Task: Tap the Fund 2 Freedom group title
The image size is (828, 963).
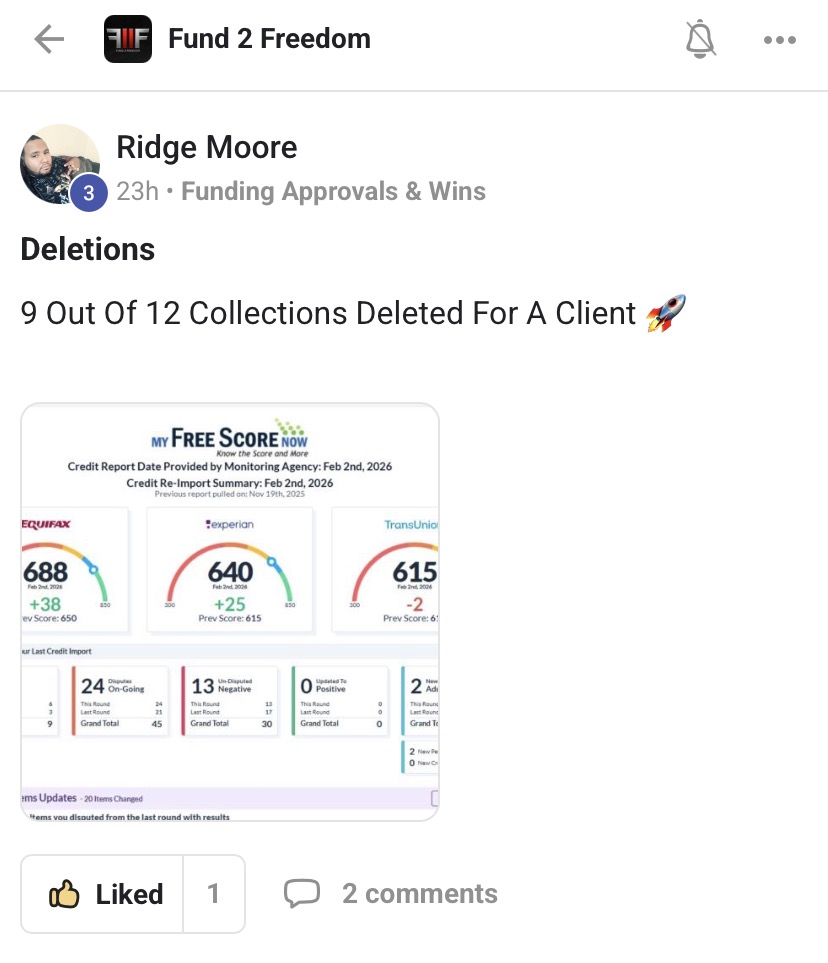Action: tap(269, 40)
